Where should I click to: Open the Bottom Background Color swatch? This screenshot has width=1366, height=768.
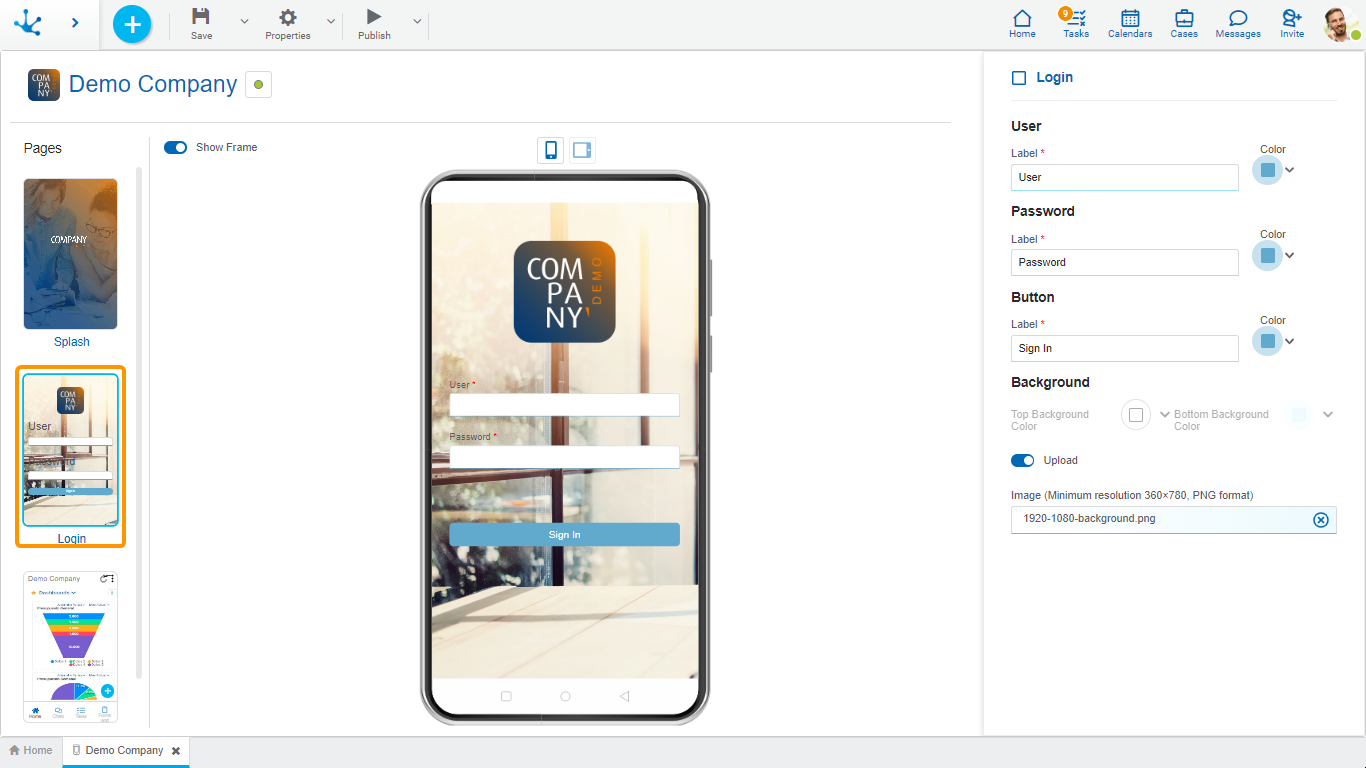1299,414
